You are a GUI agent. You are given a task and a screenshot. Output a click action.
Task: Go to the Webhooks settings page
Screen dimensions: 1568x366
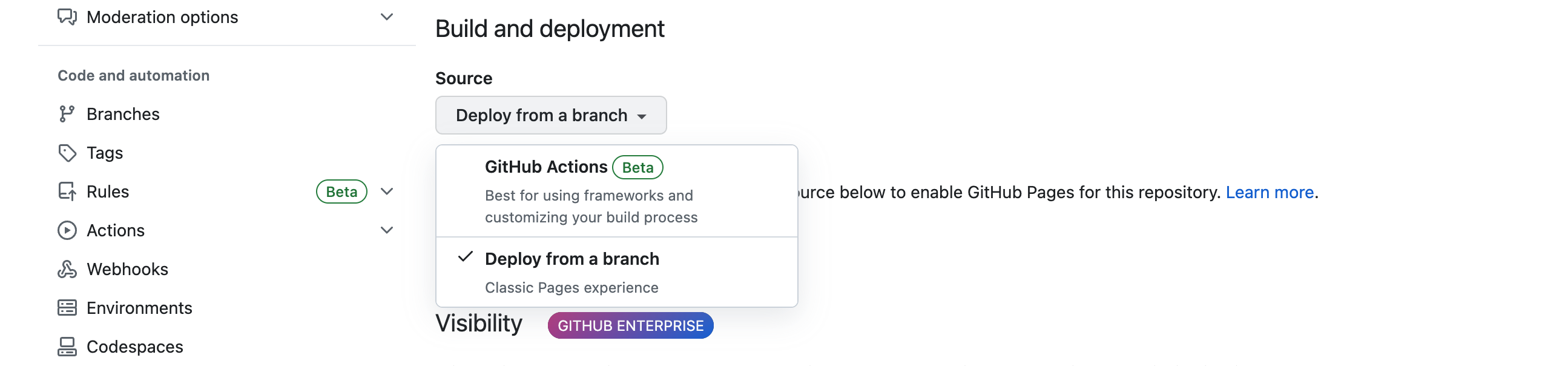click(127, 269)
